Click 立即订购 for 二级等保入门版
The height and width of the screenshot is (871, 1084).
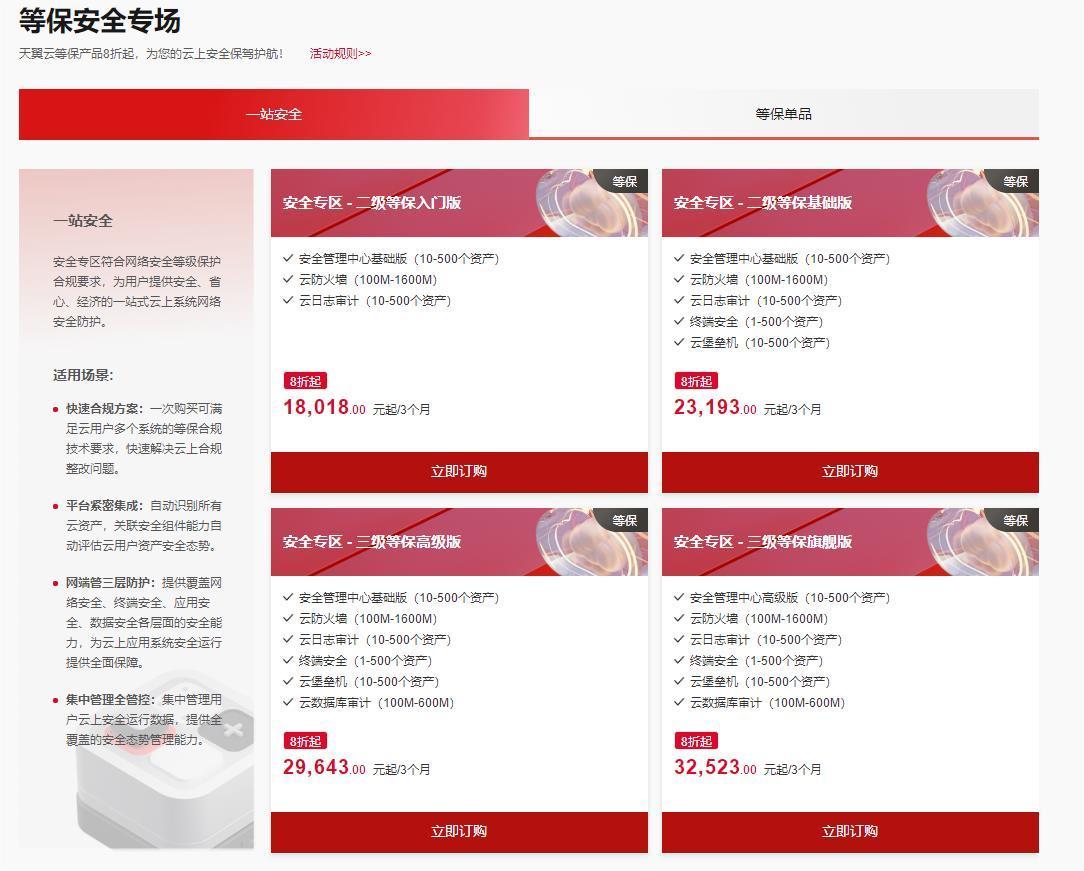coord(459,471)
